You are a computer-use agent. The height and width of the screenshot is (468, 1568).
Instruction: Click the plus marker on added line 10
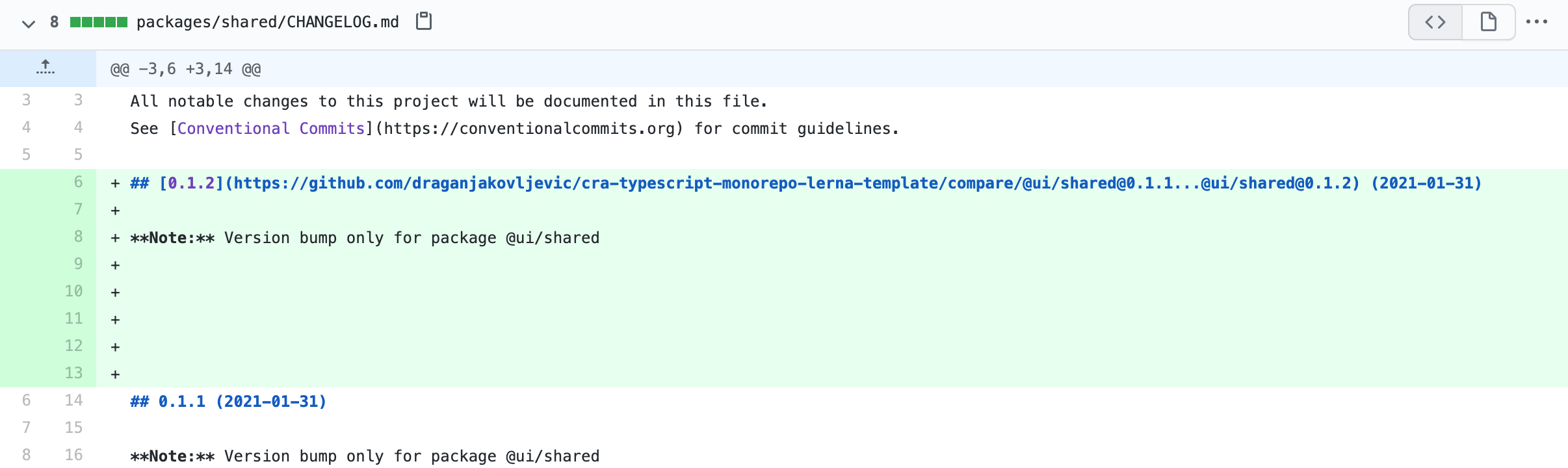tap(115, 292)
